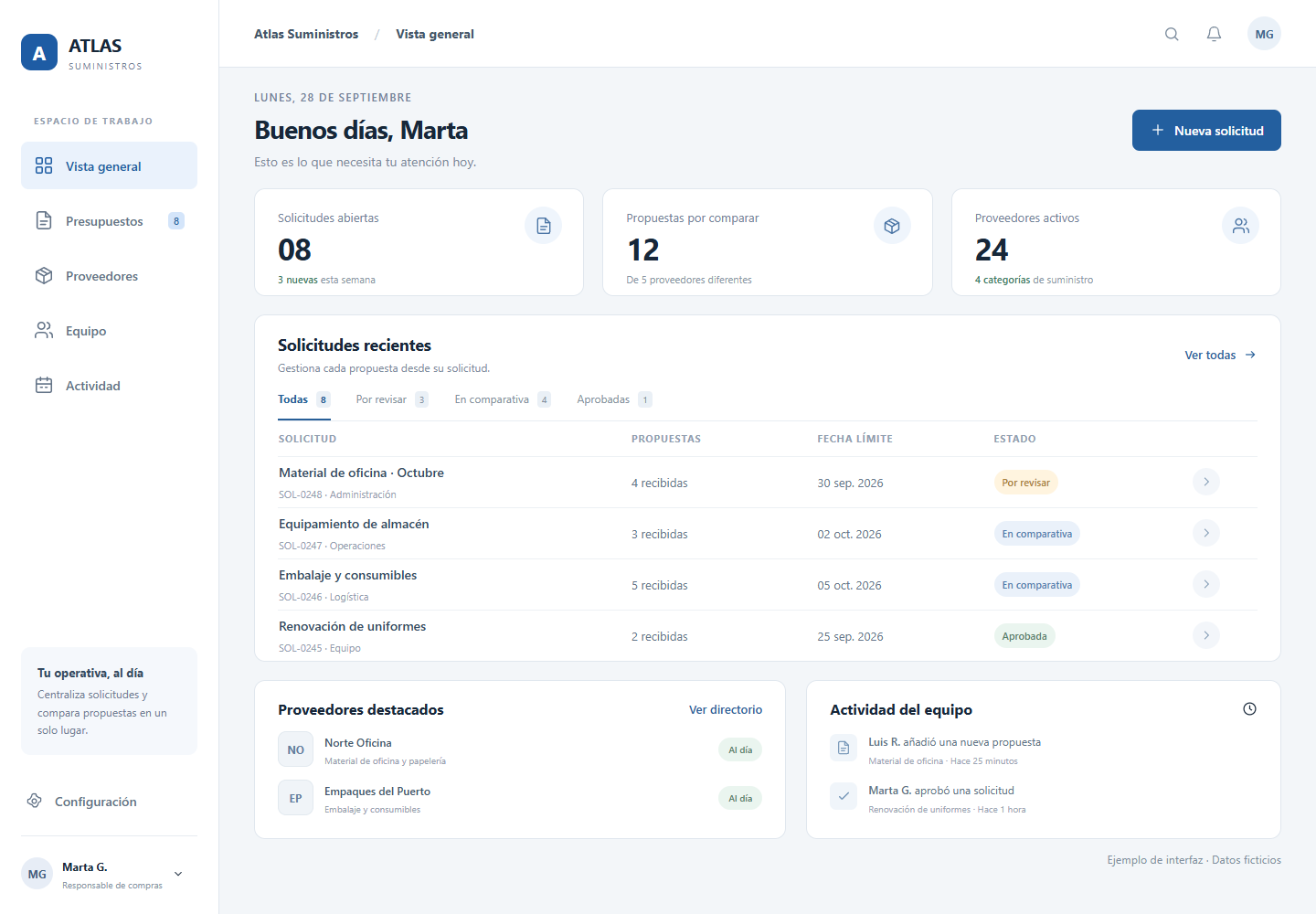Click the document icon in Solicitudes abiertas card

click(x=544, y=226)
